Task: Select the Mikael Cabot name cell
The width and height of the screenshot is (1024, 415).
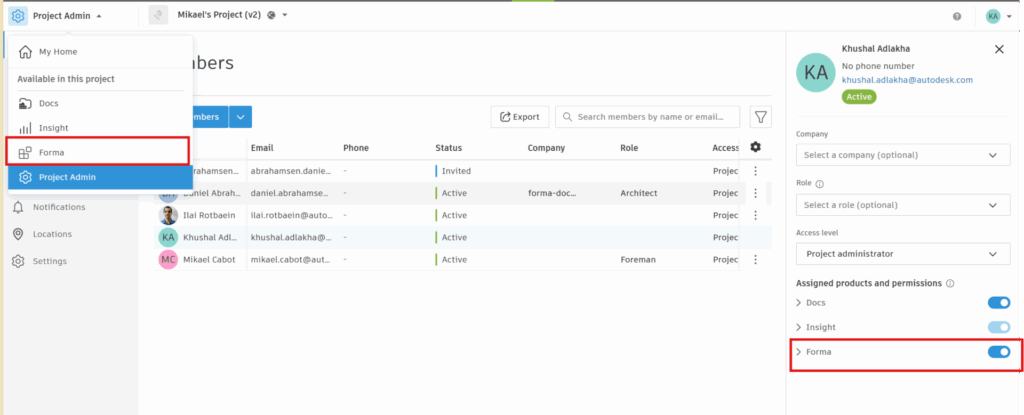Action: click(x=208, y=259)
